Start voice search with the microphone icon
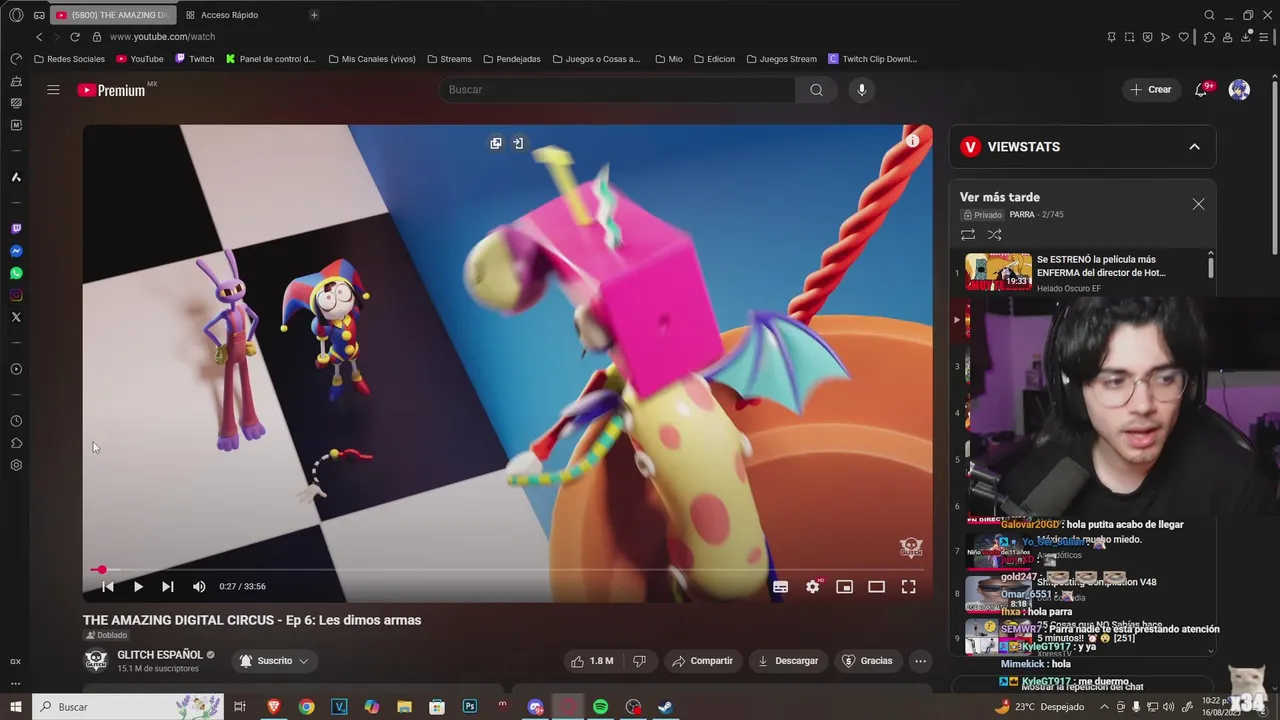This screenshot has width=1280, height=720. point(861,90)
